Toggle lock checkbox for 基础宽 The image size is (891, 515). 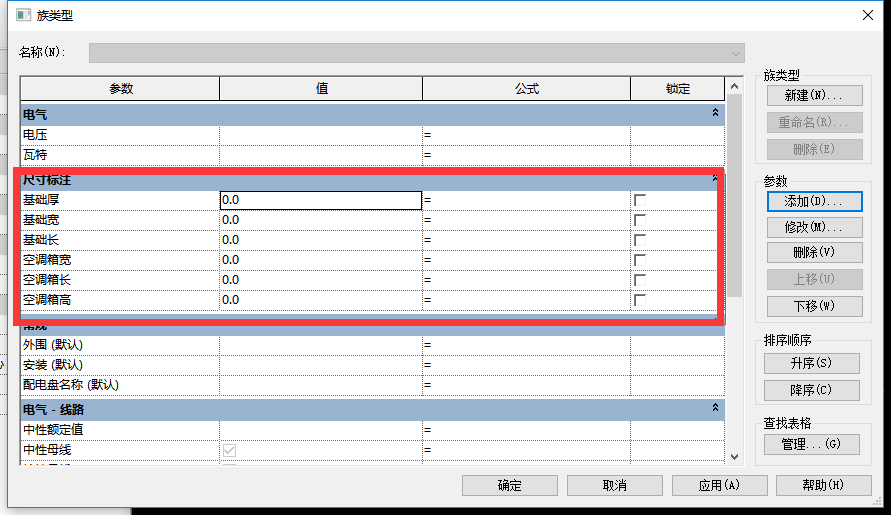[x=640, y=220]
